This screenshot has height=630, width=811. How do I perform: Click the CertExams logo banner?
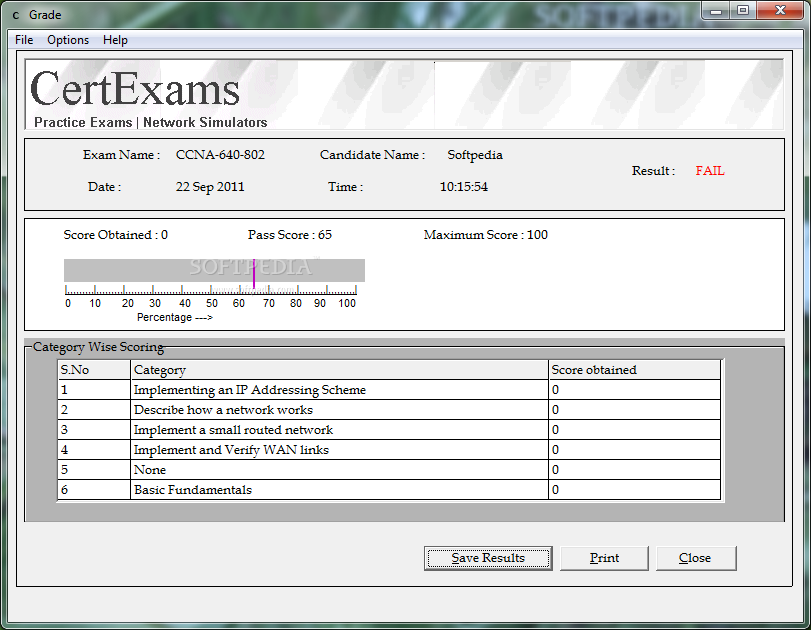pos(404,94)
